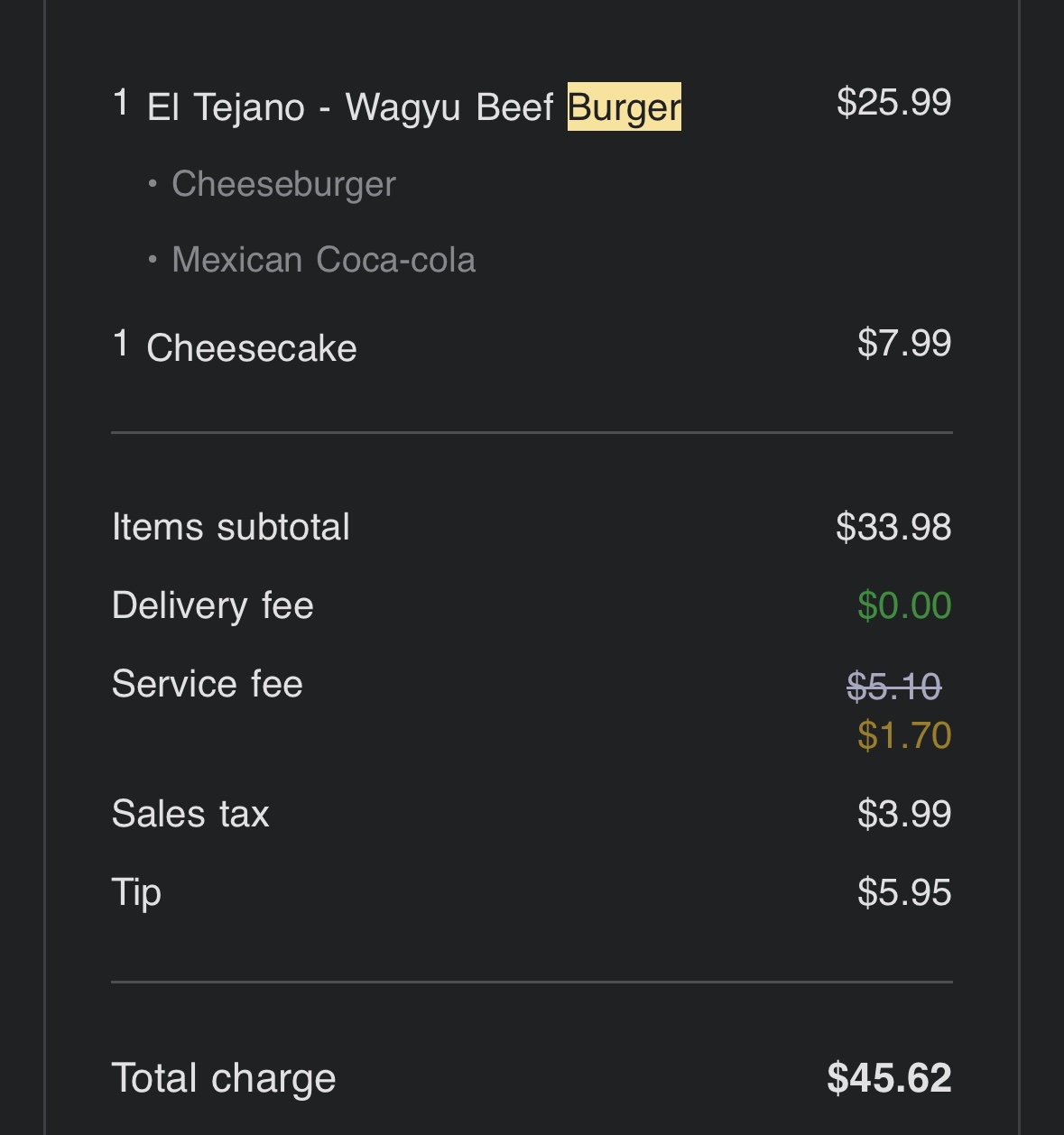Click the $25.99 burger price
The height and width of the screenshot is (1135, 1064).
[x=893, y=102]
